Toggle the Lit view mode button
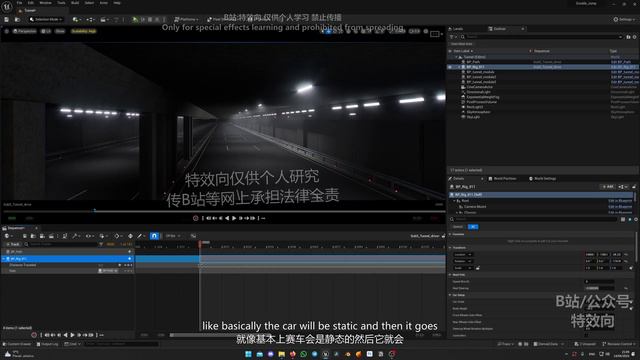 (46, 31)
